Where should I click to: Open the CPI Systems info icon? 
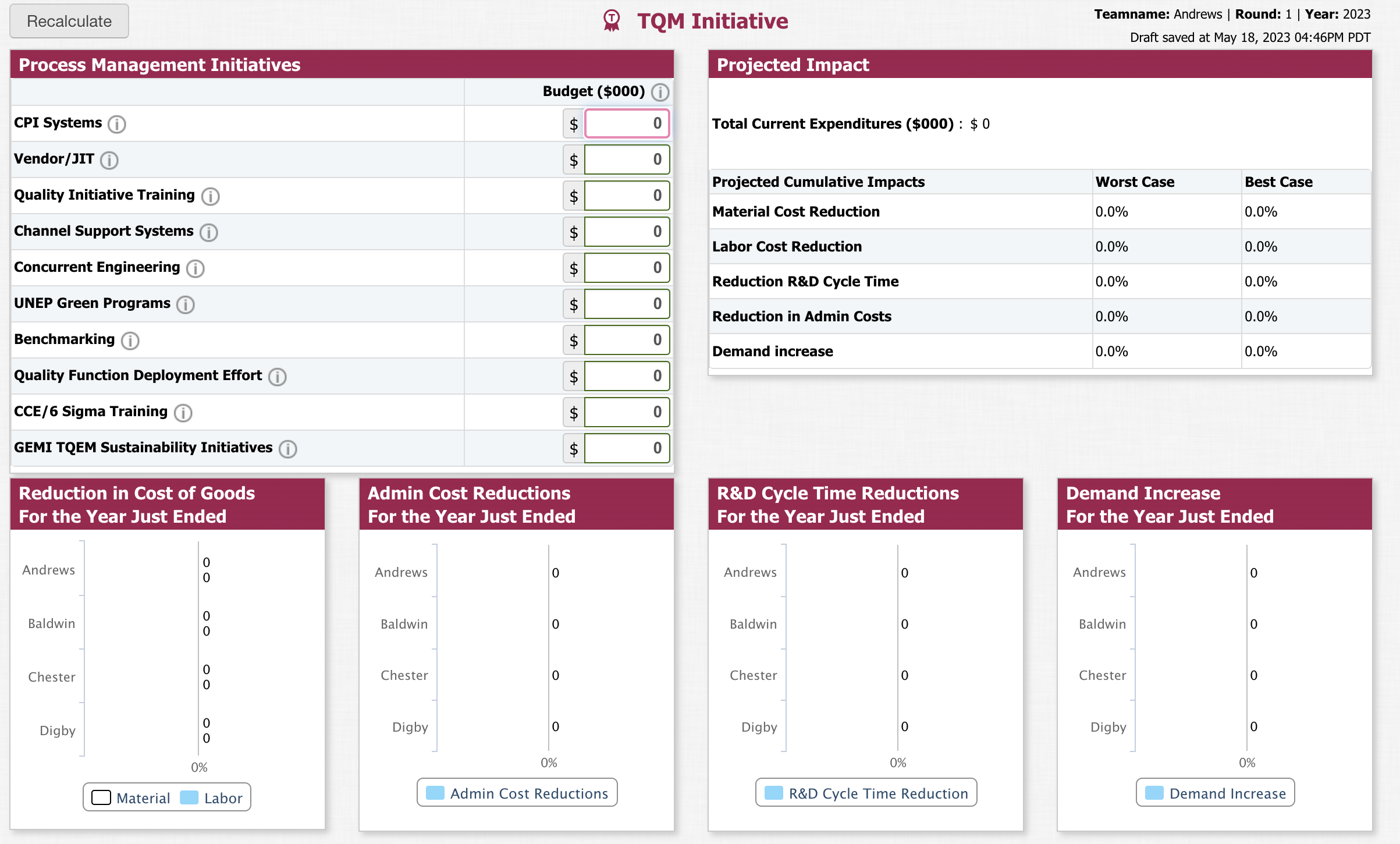click(117, 124)
